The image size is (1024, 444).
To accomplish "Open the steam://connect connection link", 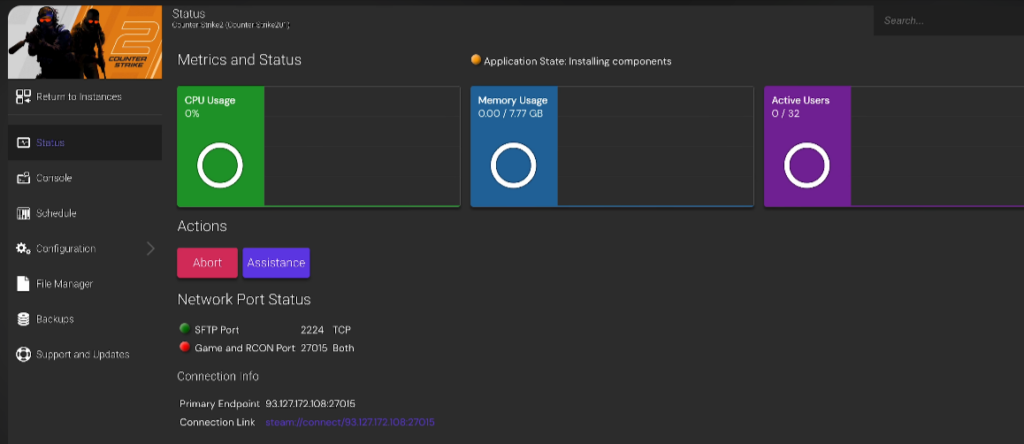I will click(350, 423).
